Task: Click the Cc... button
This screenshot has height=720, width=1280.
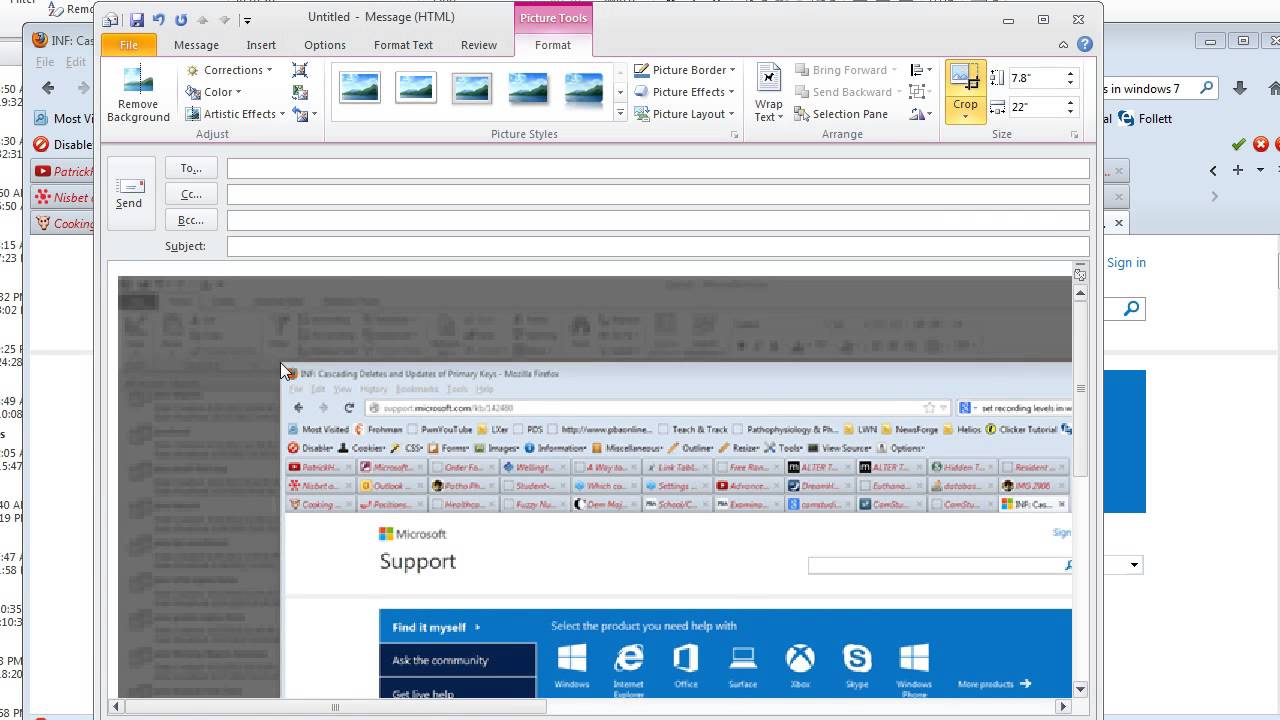Action: click(191, 194)
